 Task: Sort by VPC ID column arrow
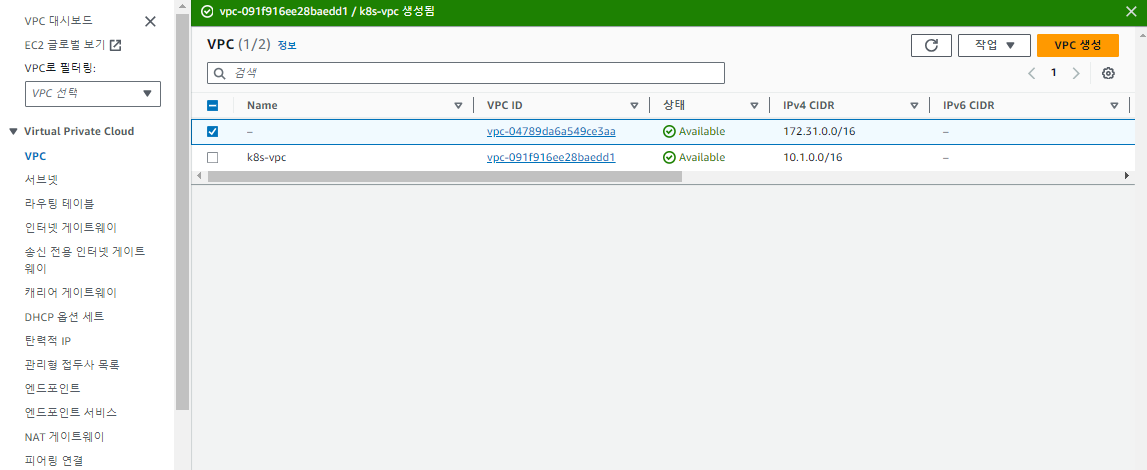point(634,106)
